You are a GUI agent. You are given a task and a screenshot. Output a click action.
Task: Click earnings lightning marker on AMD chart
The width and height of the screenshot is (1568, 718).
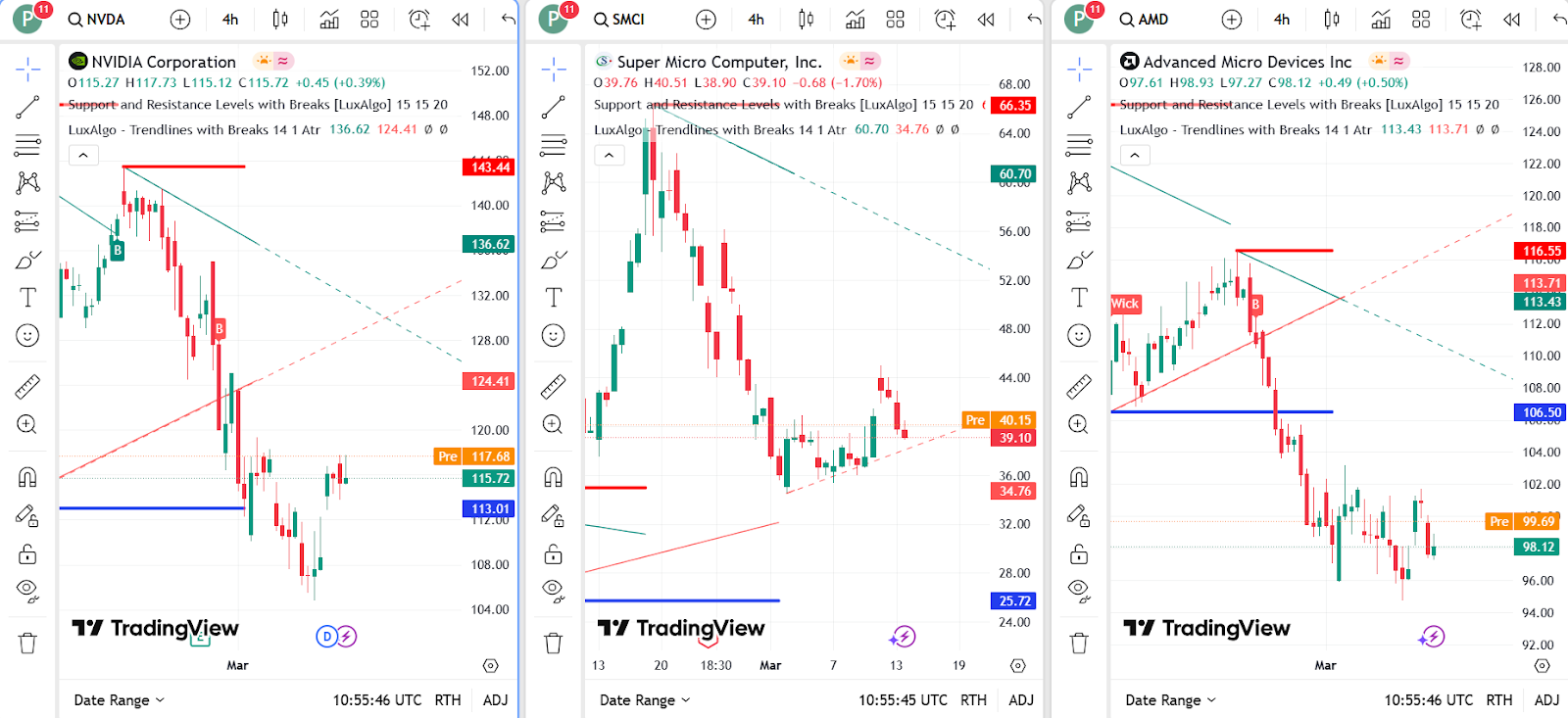(1433, 637)
